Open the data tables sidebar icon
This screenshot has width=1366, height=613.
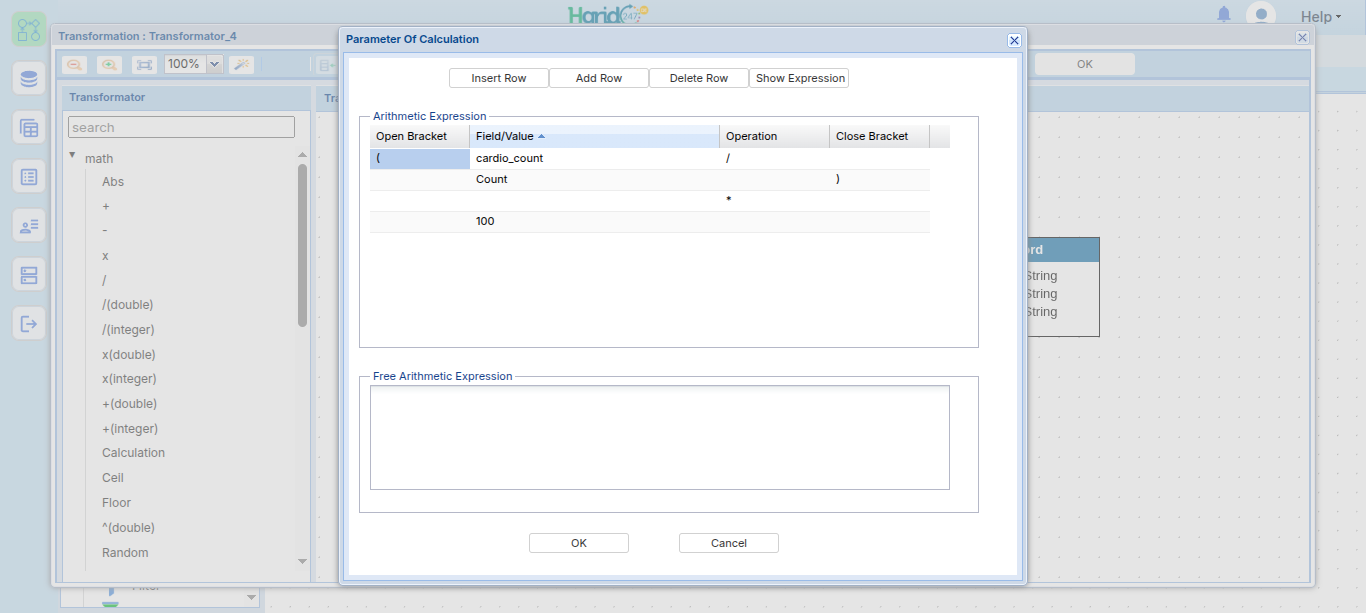point(29,128)
